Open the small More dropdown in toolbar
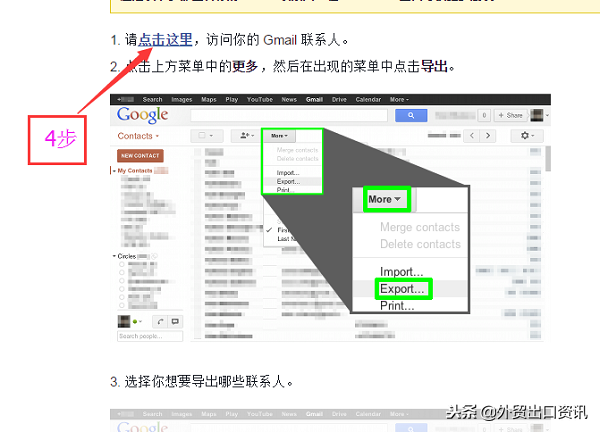Viewport: 600px width, 432px height. [x=279, y=136]
